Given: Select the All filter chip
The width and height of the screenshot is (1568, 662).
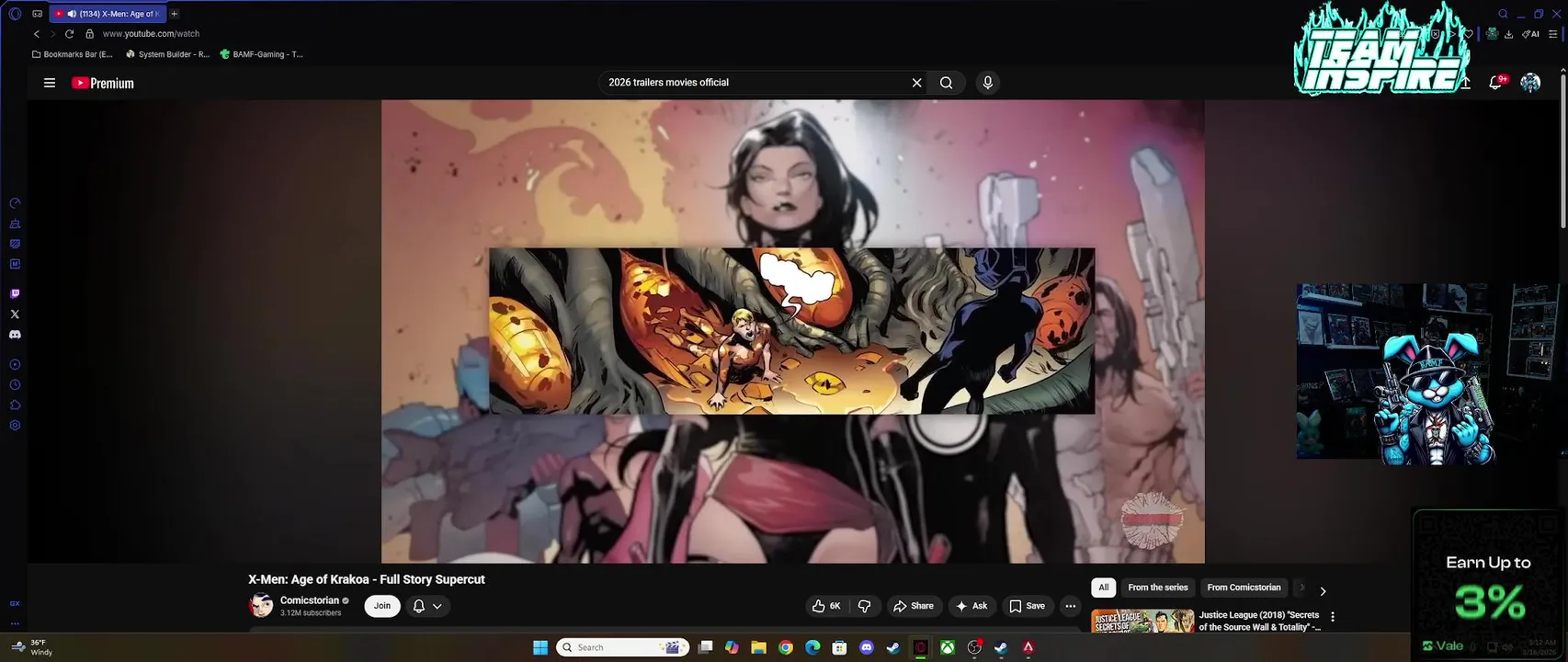Looking at the screenshot, I should click(1104, 588).
